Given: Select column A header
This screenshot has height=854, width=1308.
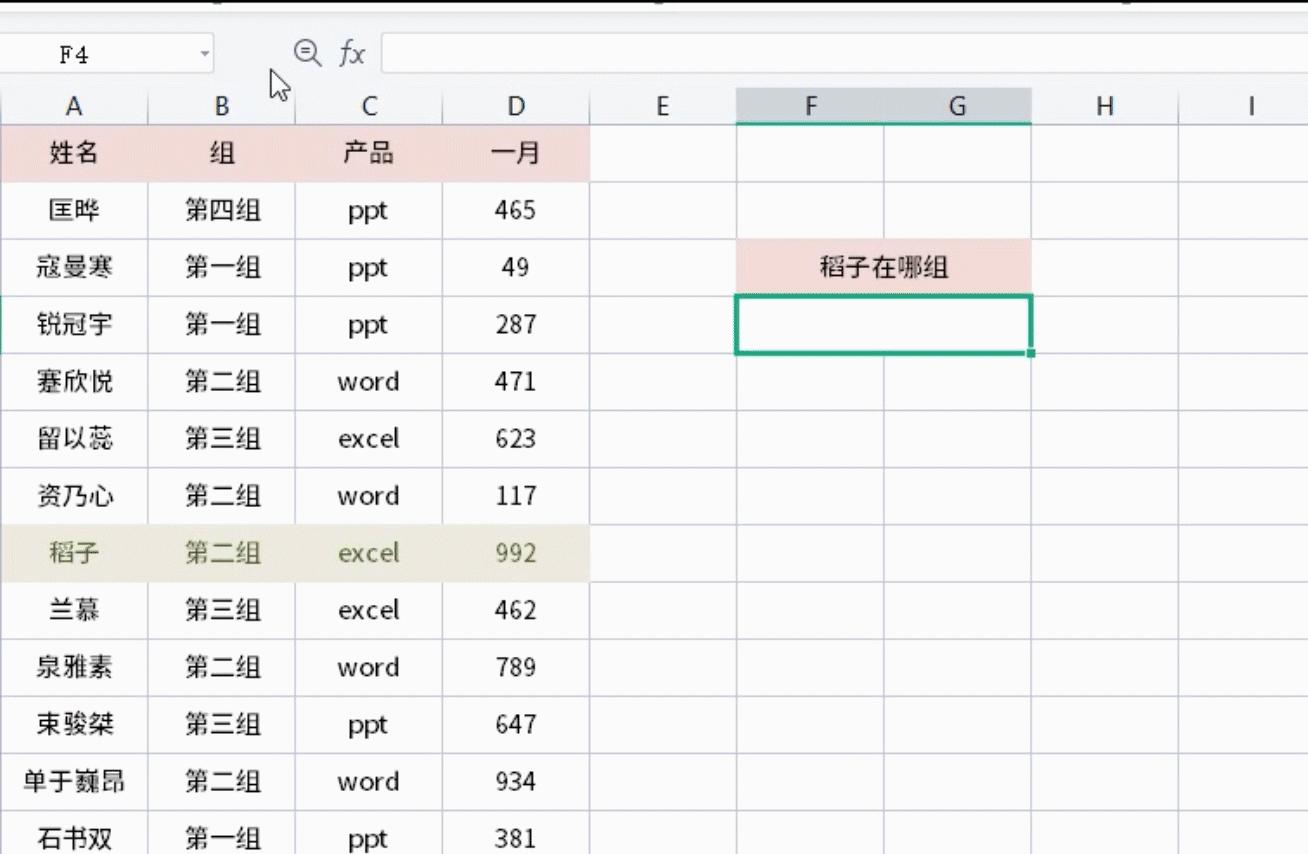Looking at the screenshot, I should click(74, 105).
